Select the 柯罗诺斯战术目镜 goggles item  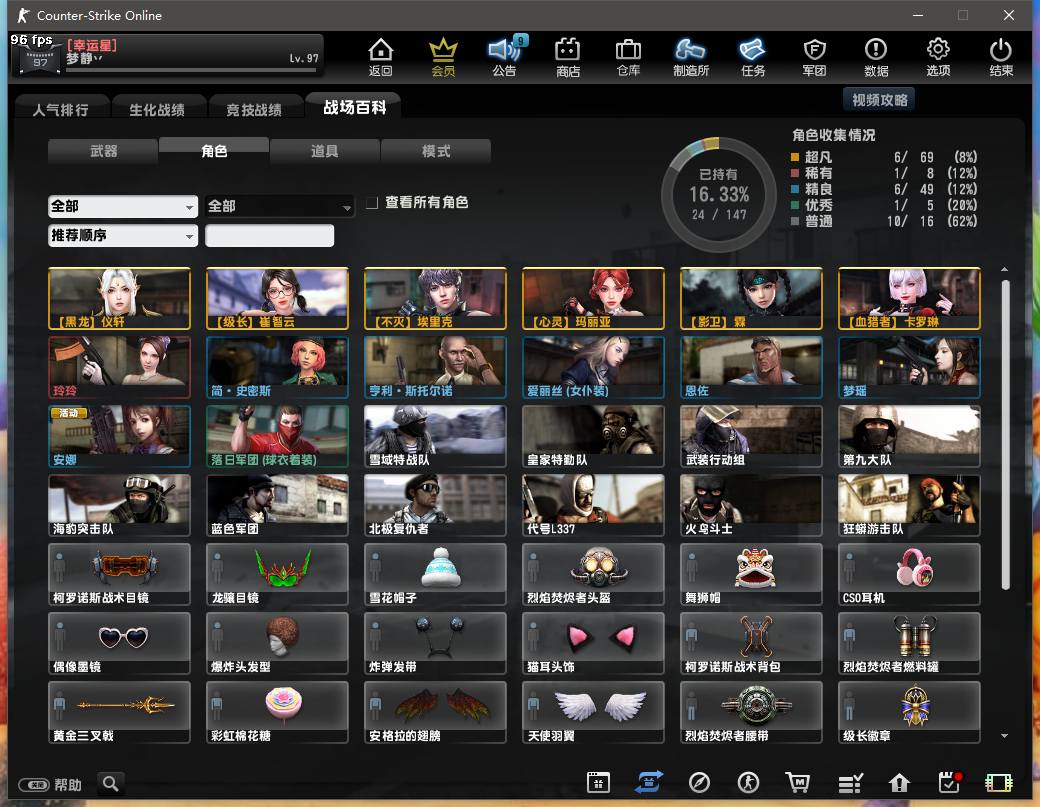[x=119, y=574]
